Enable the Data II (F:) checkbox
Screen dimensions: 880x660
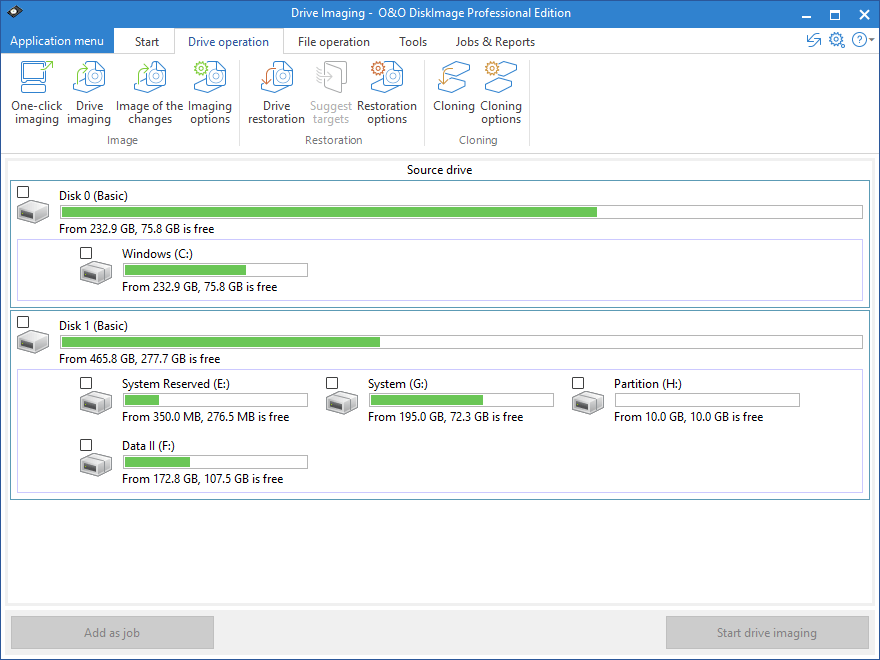tap(86, 445)
